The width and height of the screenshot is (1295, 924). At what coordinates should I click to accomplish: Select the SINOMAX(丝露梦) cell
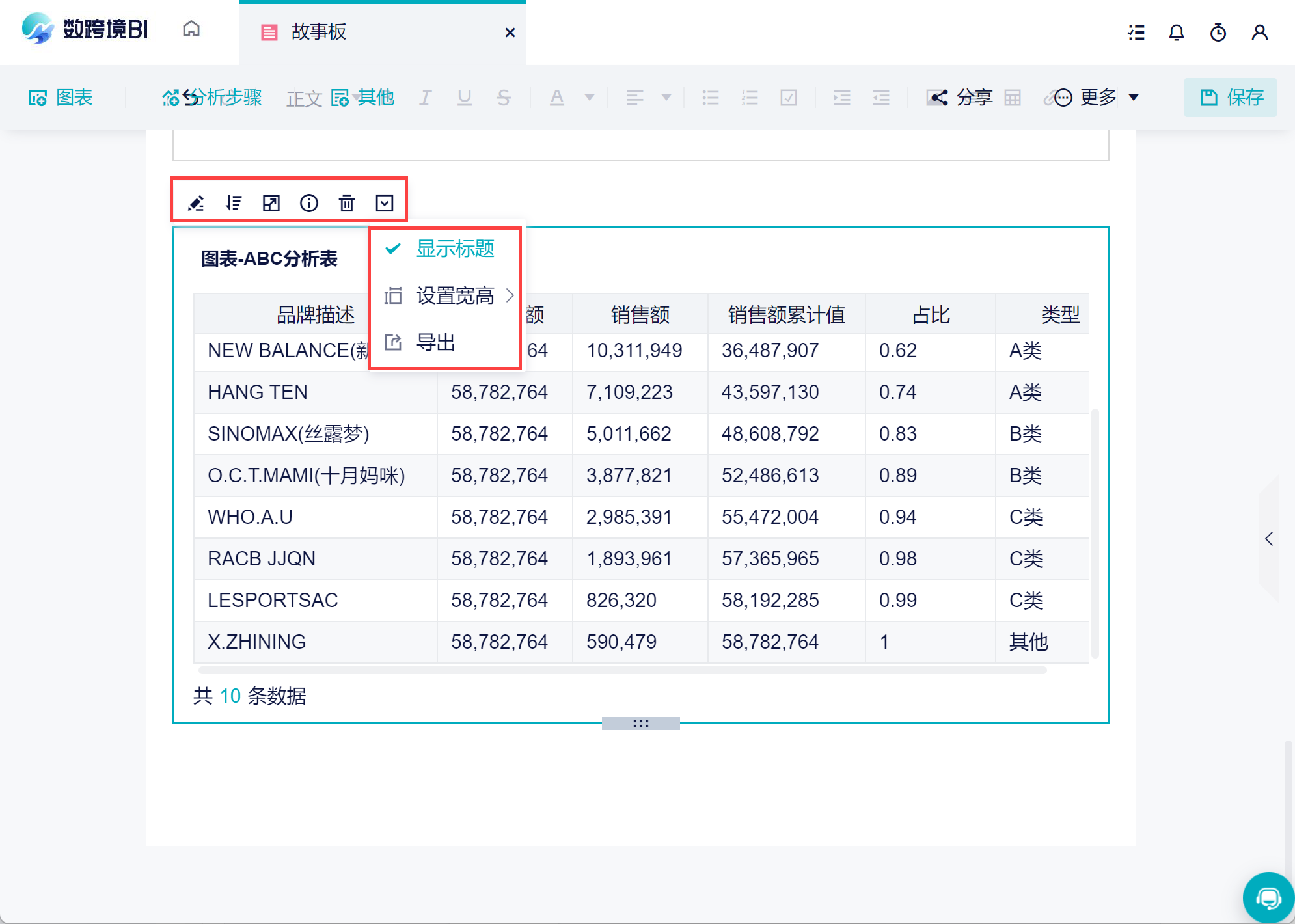[x=316, y=434]
